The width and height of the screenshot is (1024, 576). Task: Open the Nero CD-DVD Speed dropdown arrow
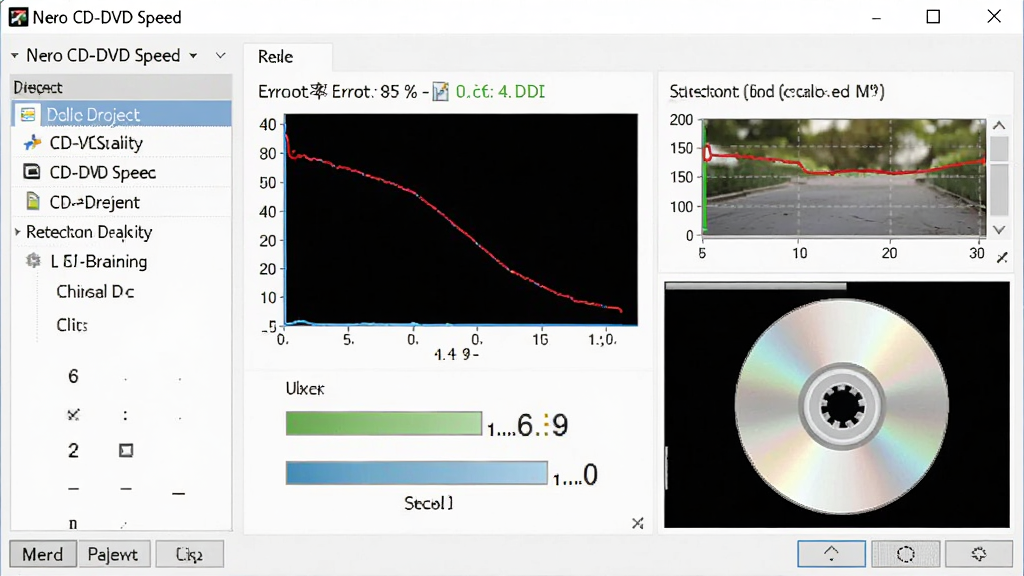tap(193, 56)
